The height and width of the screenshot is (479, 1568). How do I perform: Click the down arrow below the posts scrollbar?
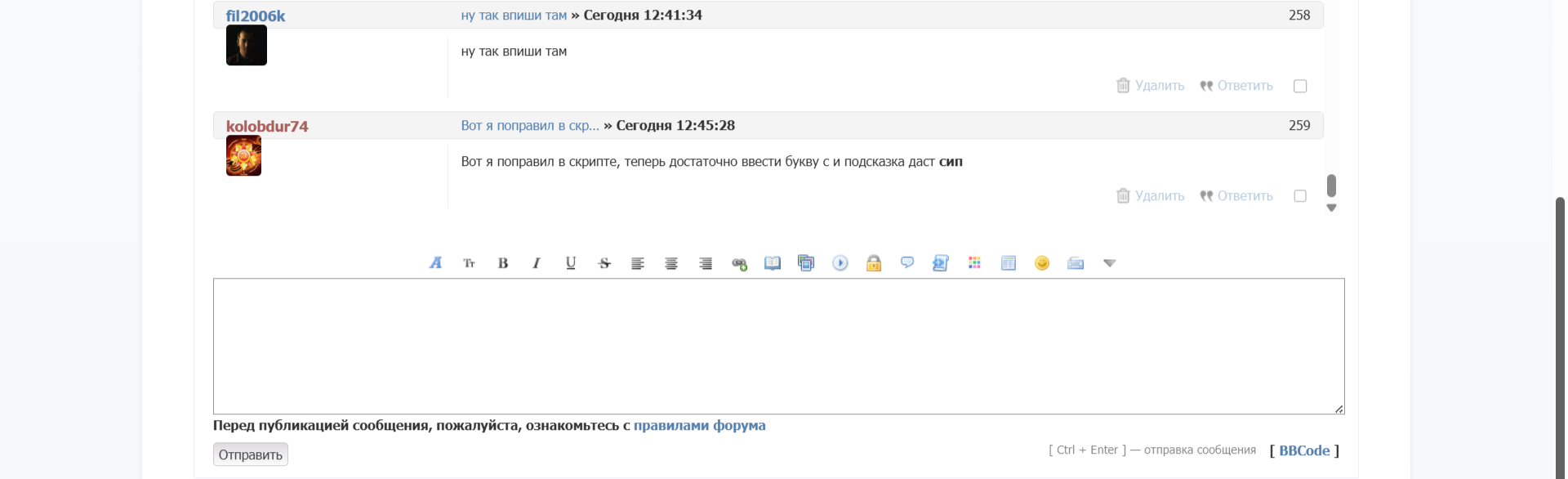tap(1331, 208)
